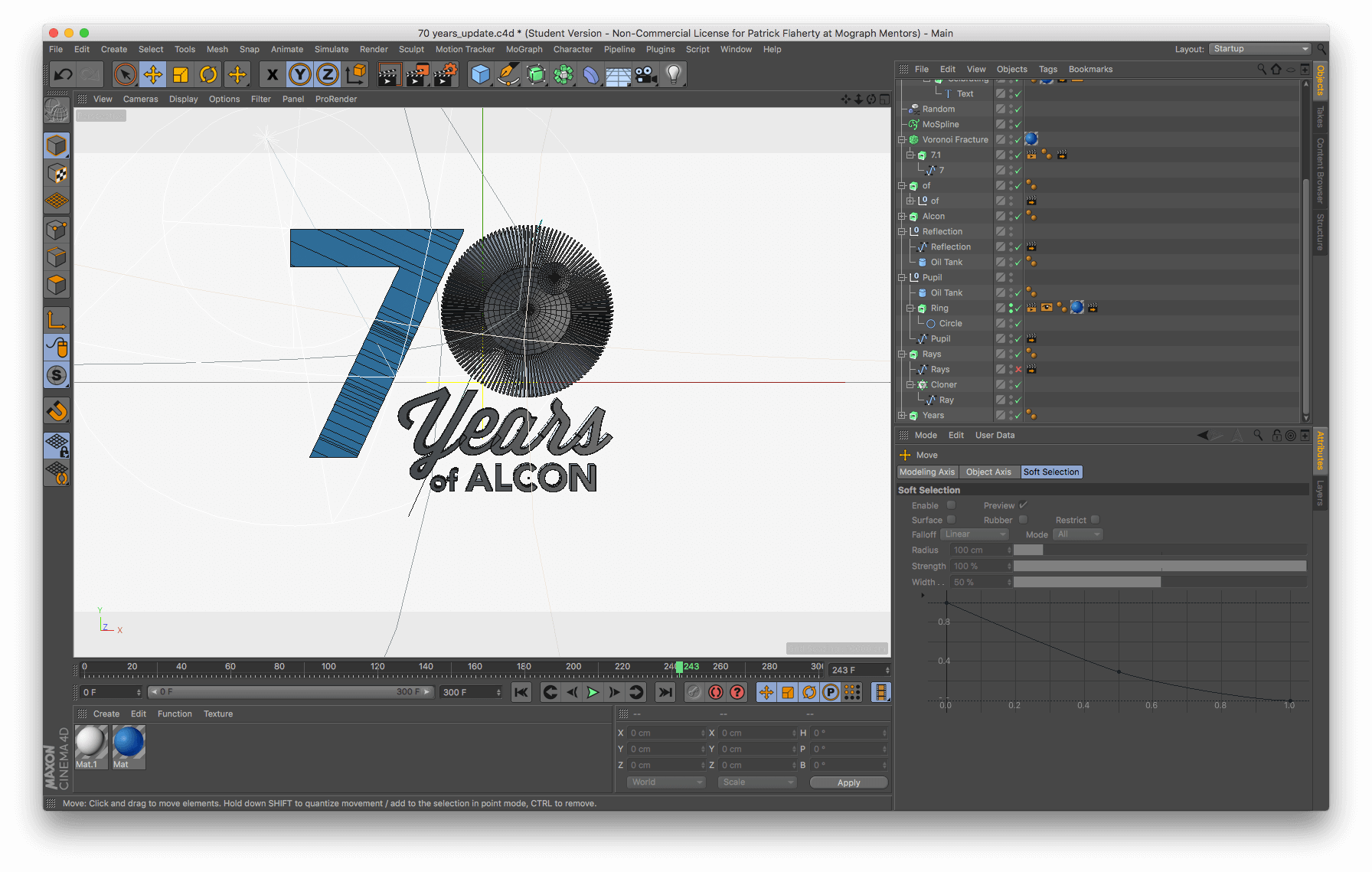Open the MoGraph menu
This screenshot has width=1372, height=872.
pos(524,49)
